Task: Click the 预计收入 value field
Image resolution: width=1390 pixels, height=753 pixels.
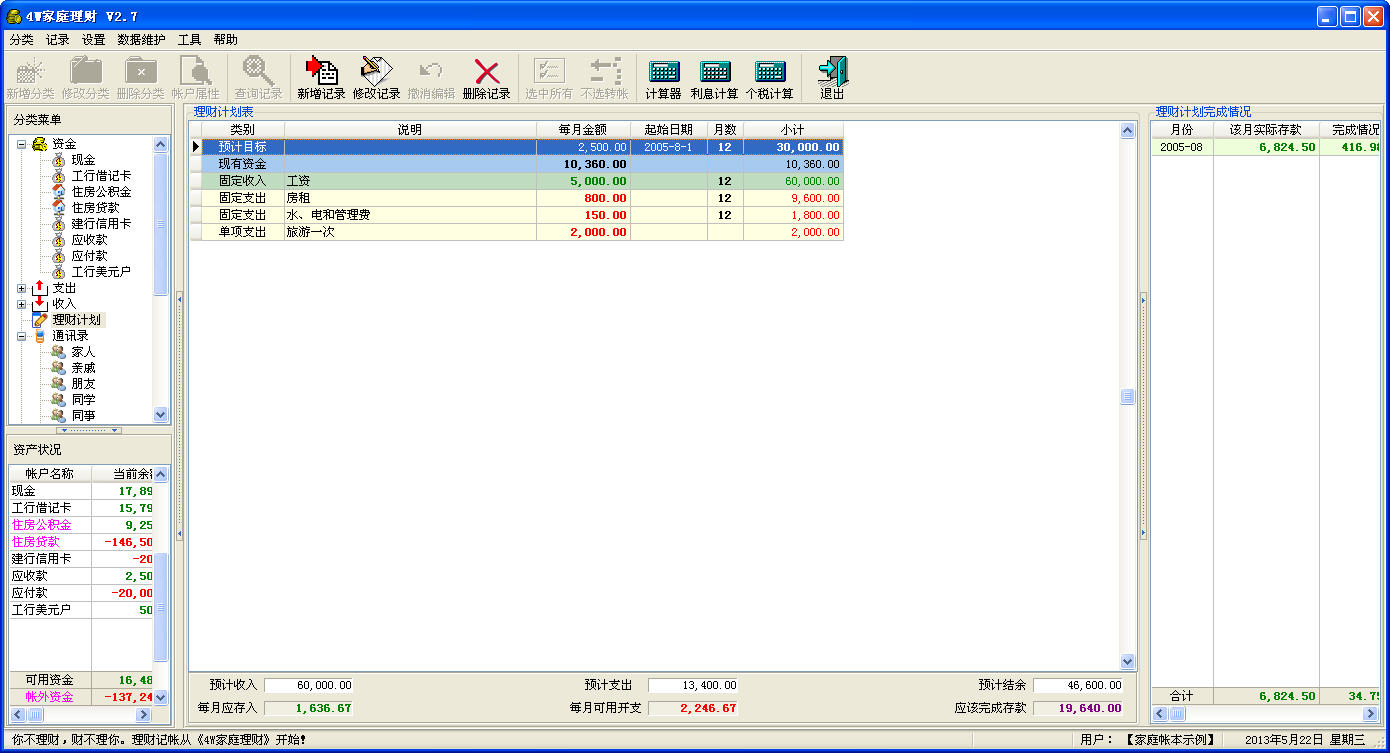Action: [x=309, y=685]
